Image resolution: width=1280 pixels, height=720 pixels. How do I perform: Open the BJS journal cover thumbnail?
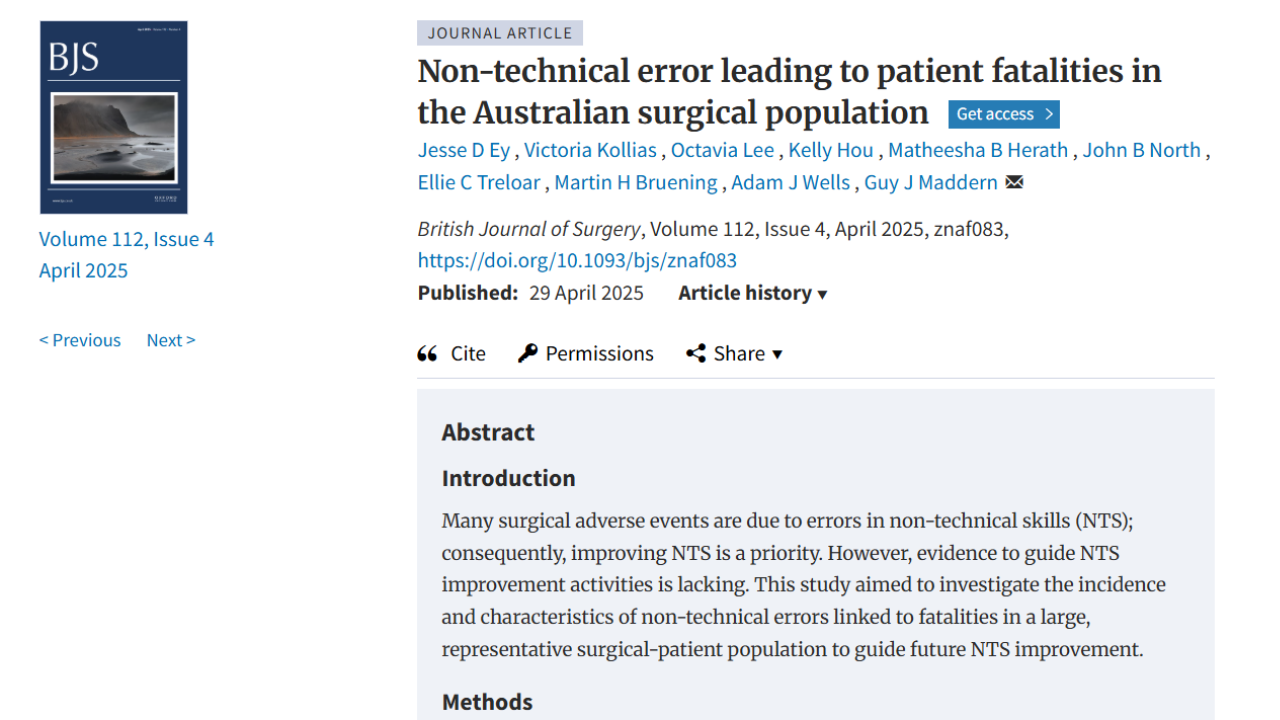pos(114,117)
